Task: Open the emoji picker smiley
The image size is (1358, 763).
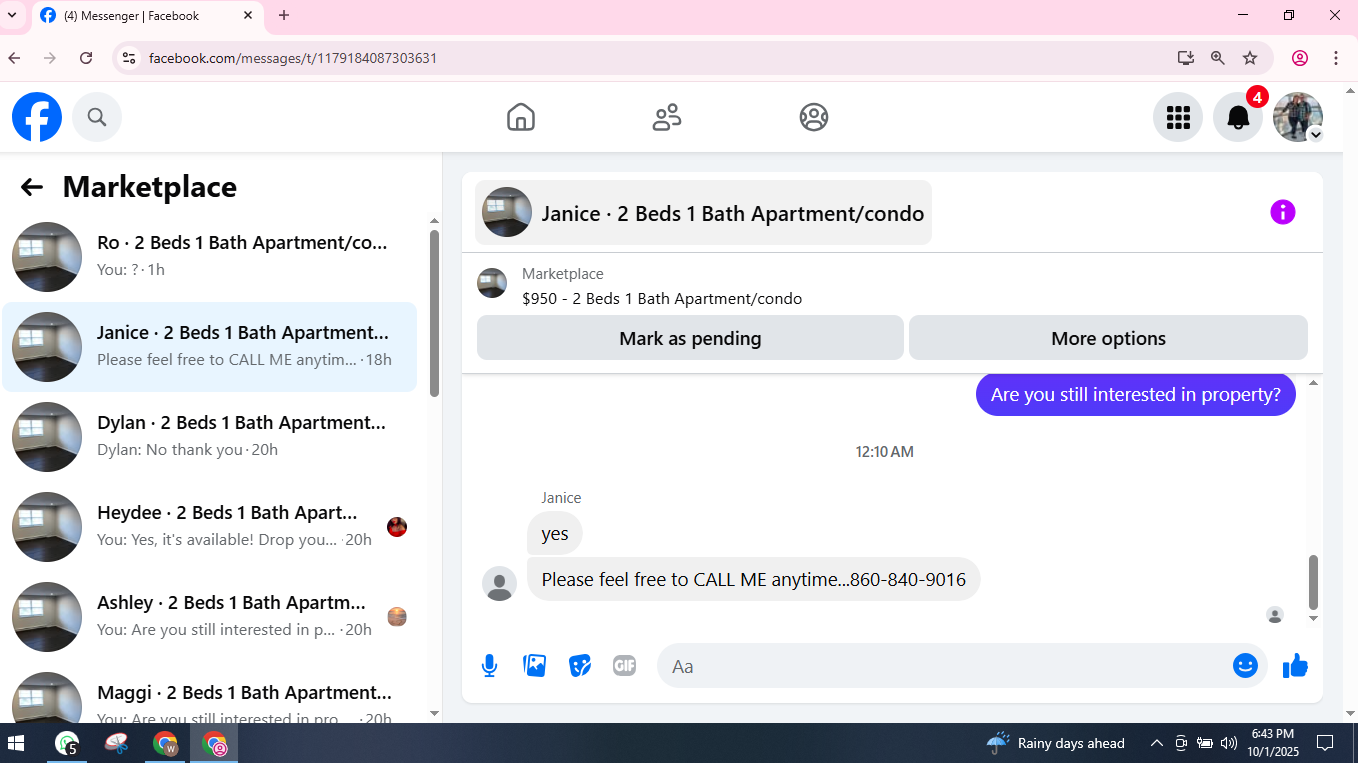Action: coord(1245,666)
